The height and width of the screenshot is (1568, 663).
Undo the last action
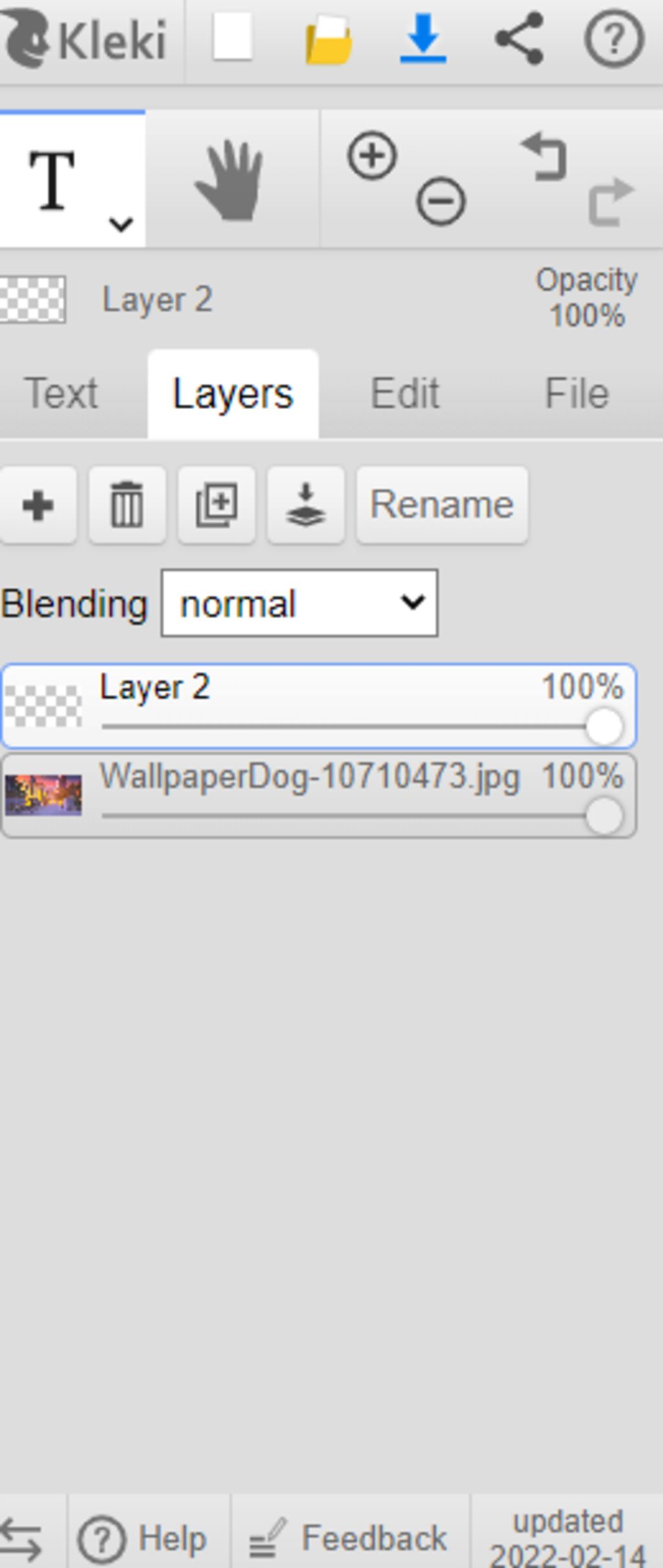click(x=545, y=156)
